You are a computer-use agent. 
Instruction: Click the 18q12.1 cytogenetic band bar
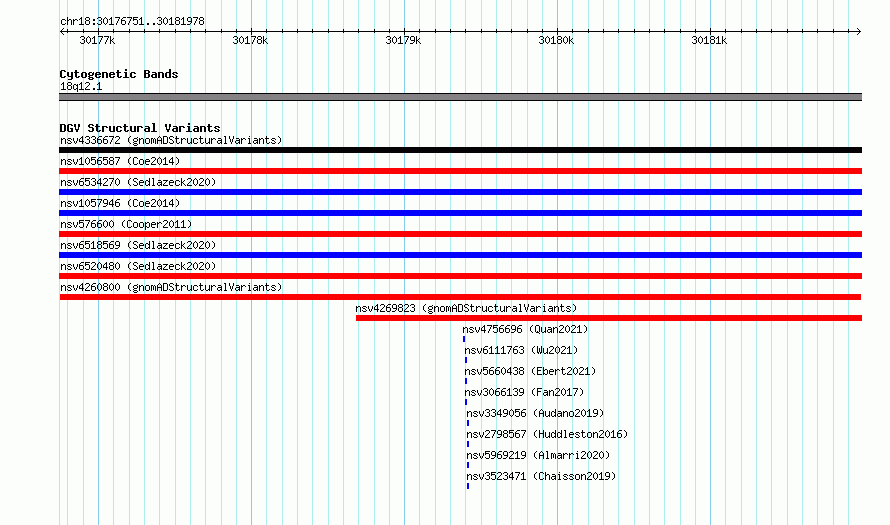click(x=460, y=97)
